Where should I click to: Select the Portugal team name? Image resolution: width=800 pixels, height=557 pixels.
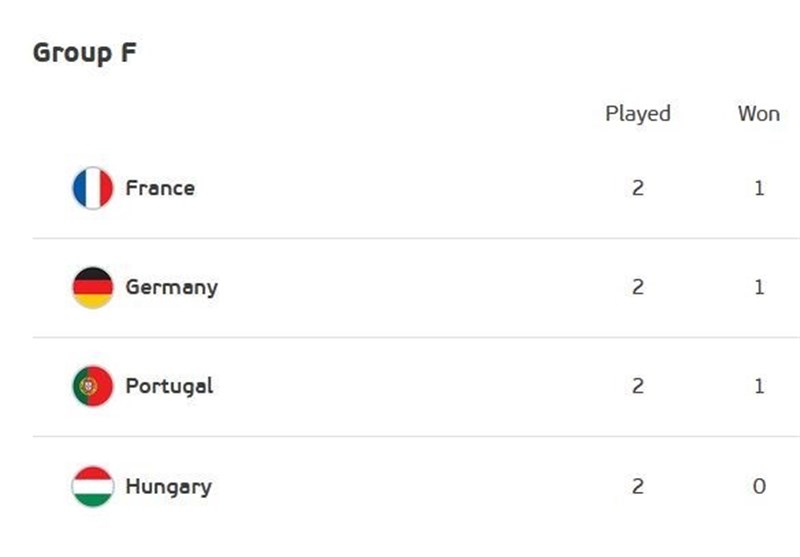[x=169, y=386]
